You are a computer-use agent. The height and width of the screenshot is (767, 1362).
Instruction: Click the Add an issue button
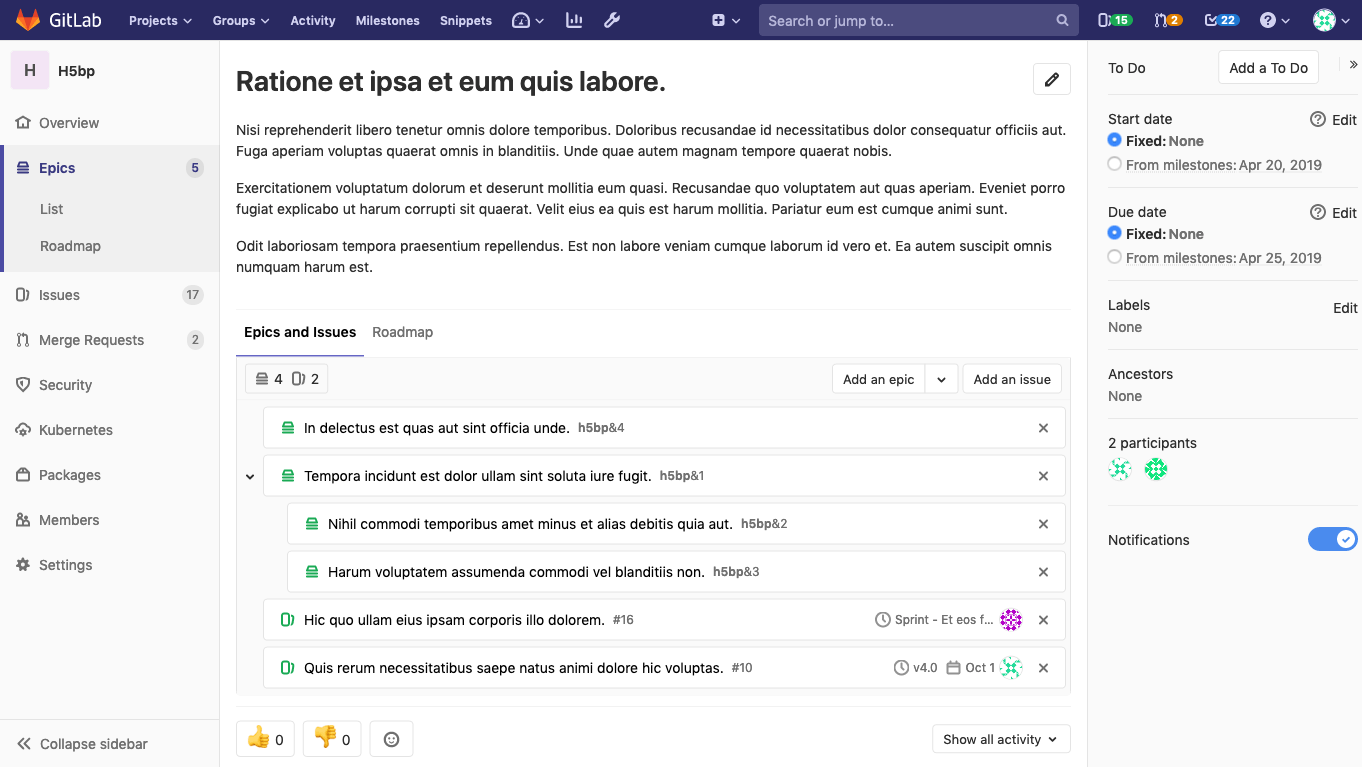[x=1011, y=379]
